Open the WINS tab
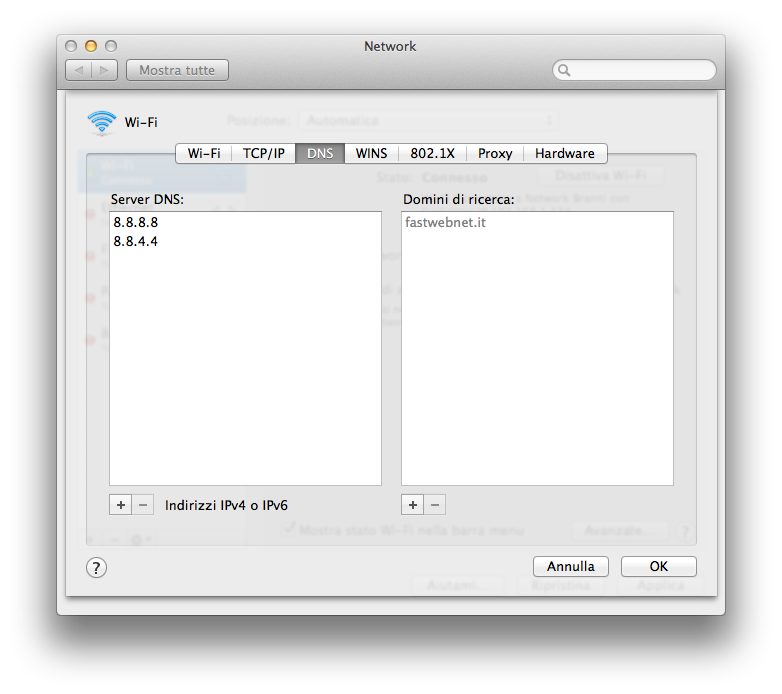Image resolution: width=782 pixels, height=694 pixels. point(372,153)
